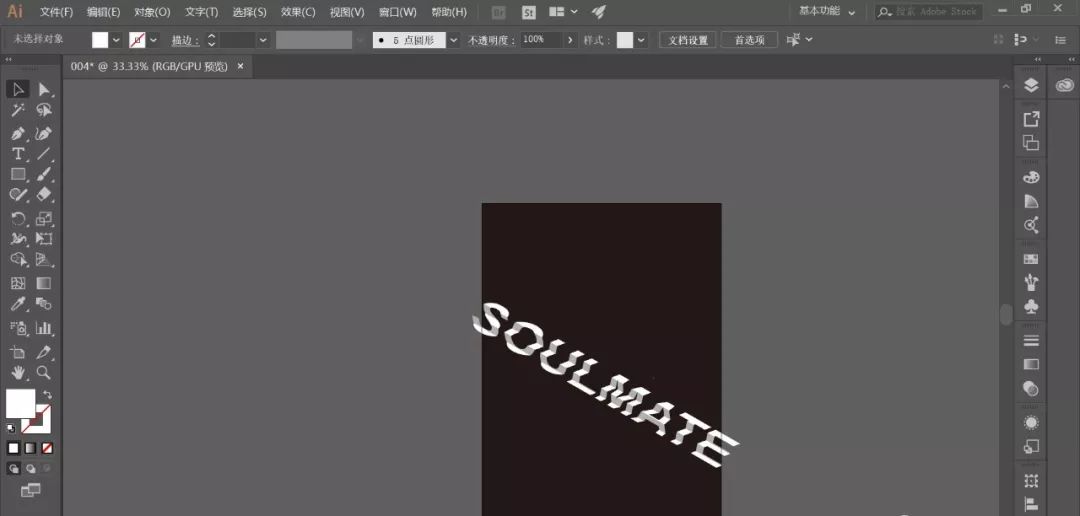Screen dimensions: 1080x516
Task: Click the large white fill swatch
Action: [x=20, y=403]
